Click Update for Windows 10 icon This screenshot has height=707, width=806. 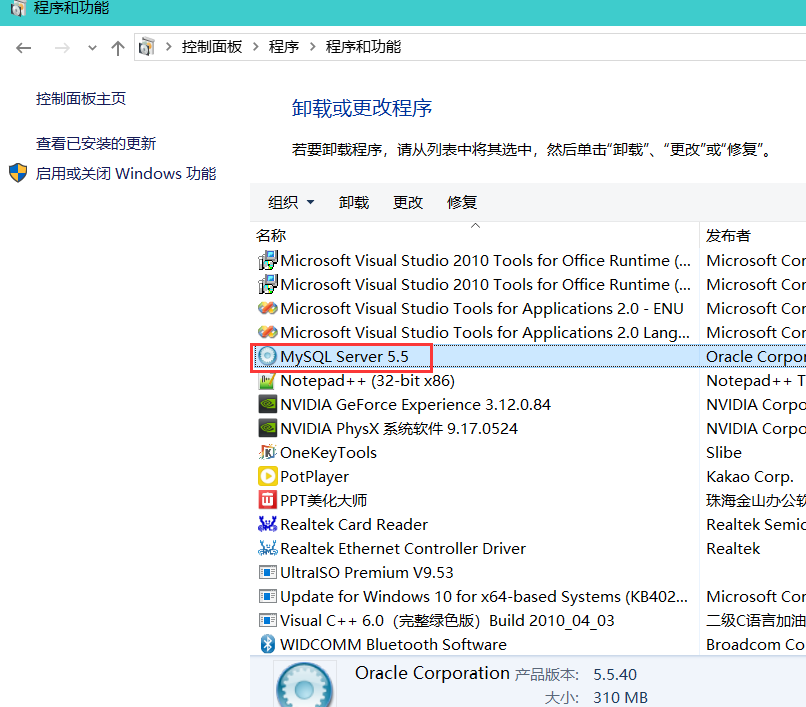[267, 596]
